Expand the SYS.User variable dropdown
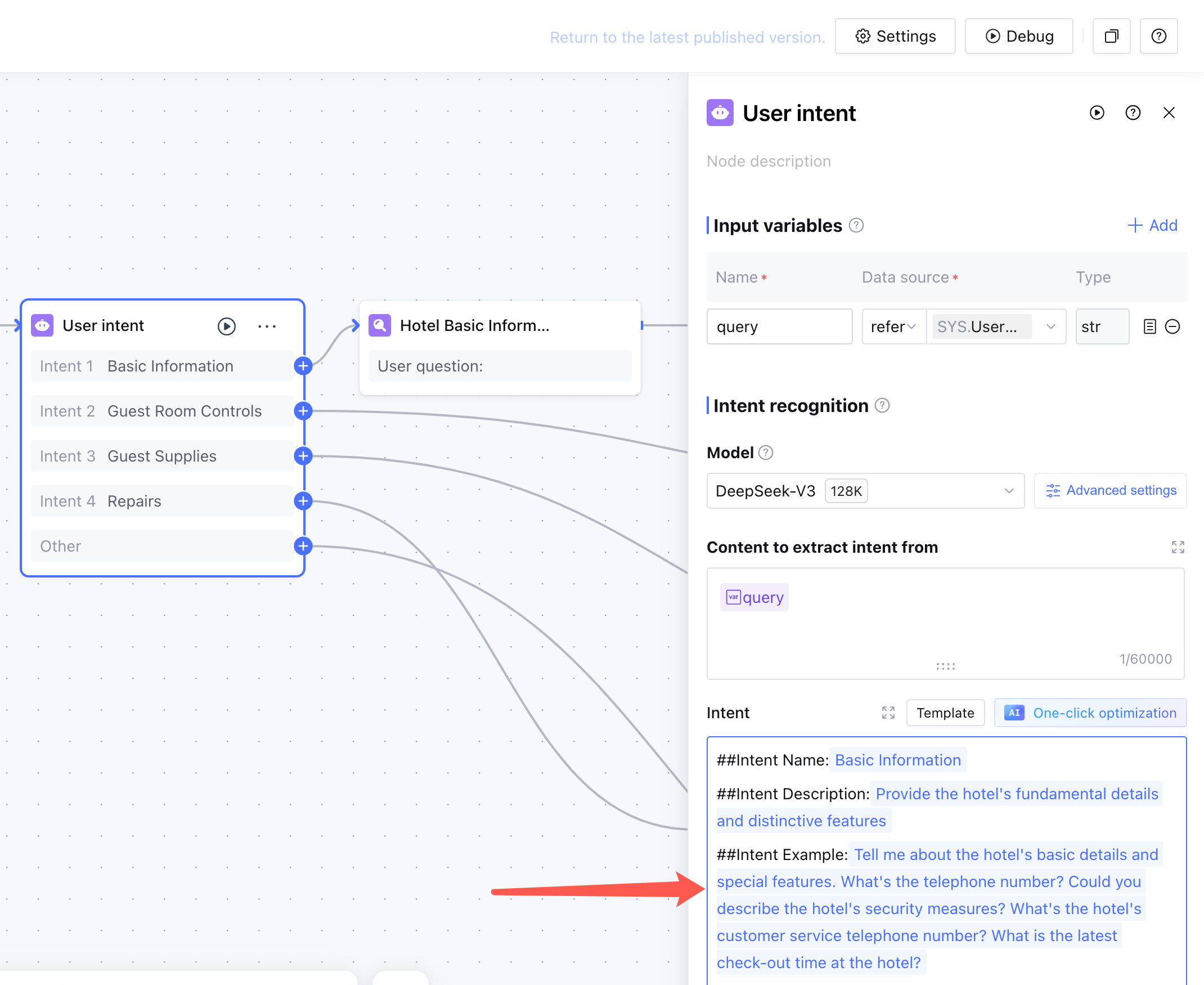Viewport: 1204px width, 985px height. [x=1050, y=326]
